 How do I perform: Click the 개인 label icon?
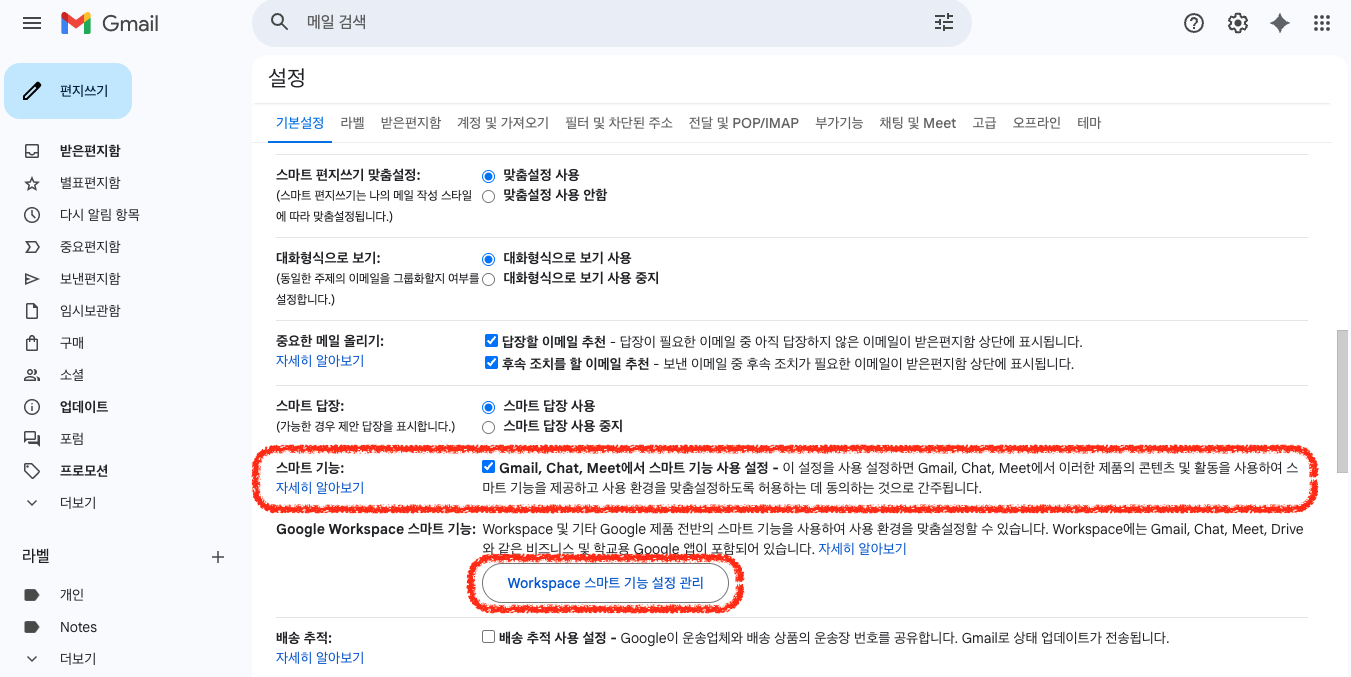32,595
